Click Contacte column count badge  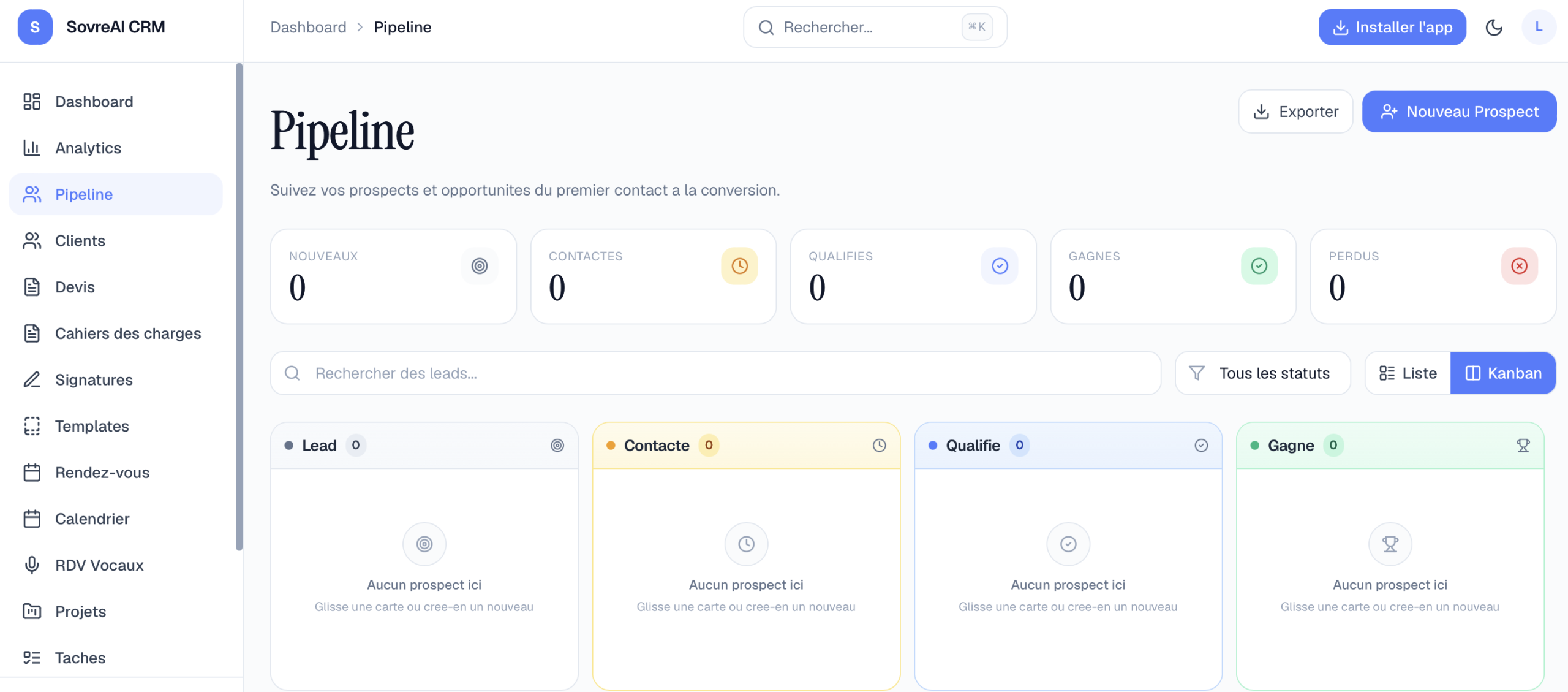click(709, 445)
